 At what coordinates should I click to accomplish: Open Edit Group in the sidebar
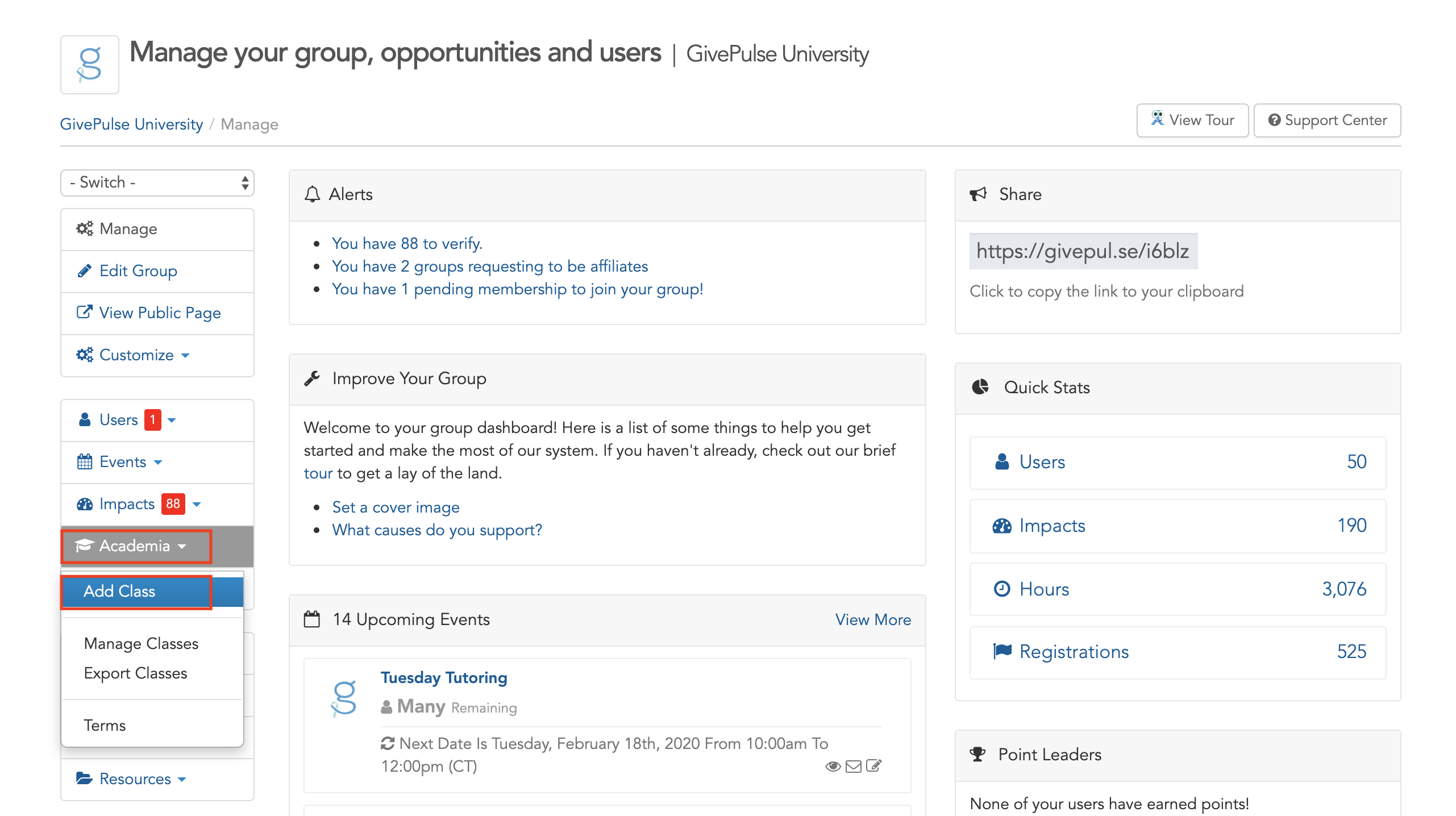coord(157,271)
